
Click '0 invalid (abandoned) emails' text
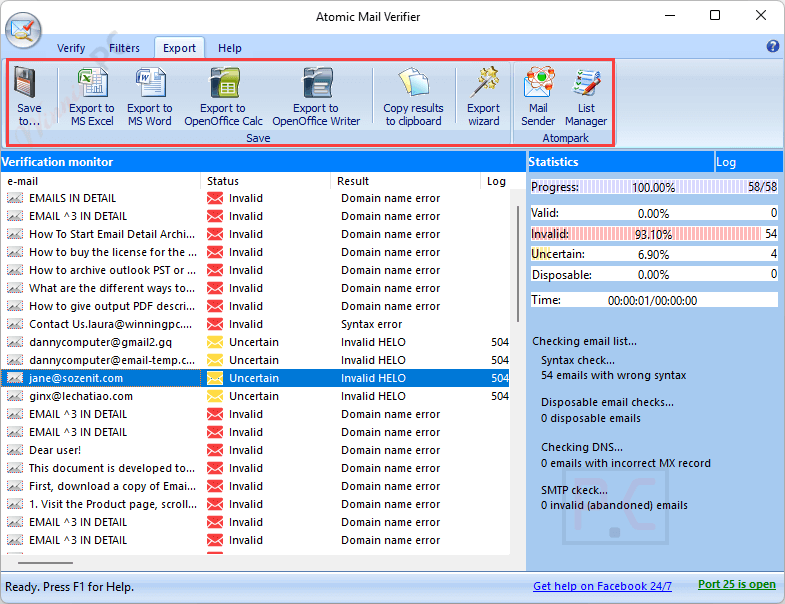click(x=614, y=505)
